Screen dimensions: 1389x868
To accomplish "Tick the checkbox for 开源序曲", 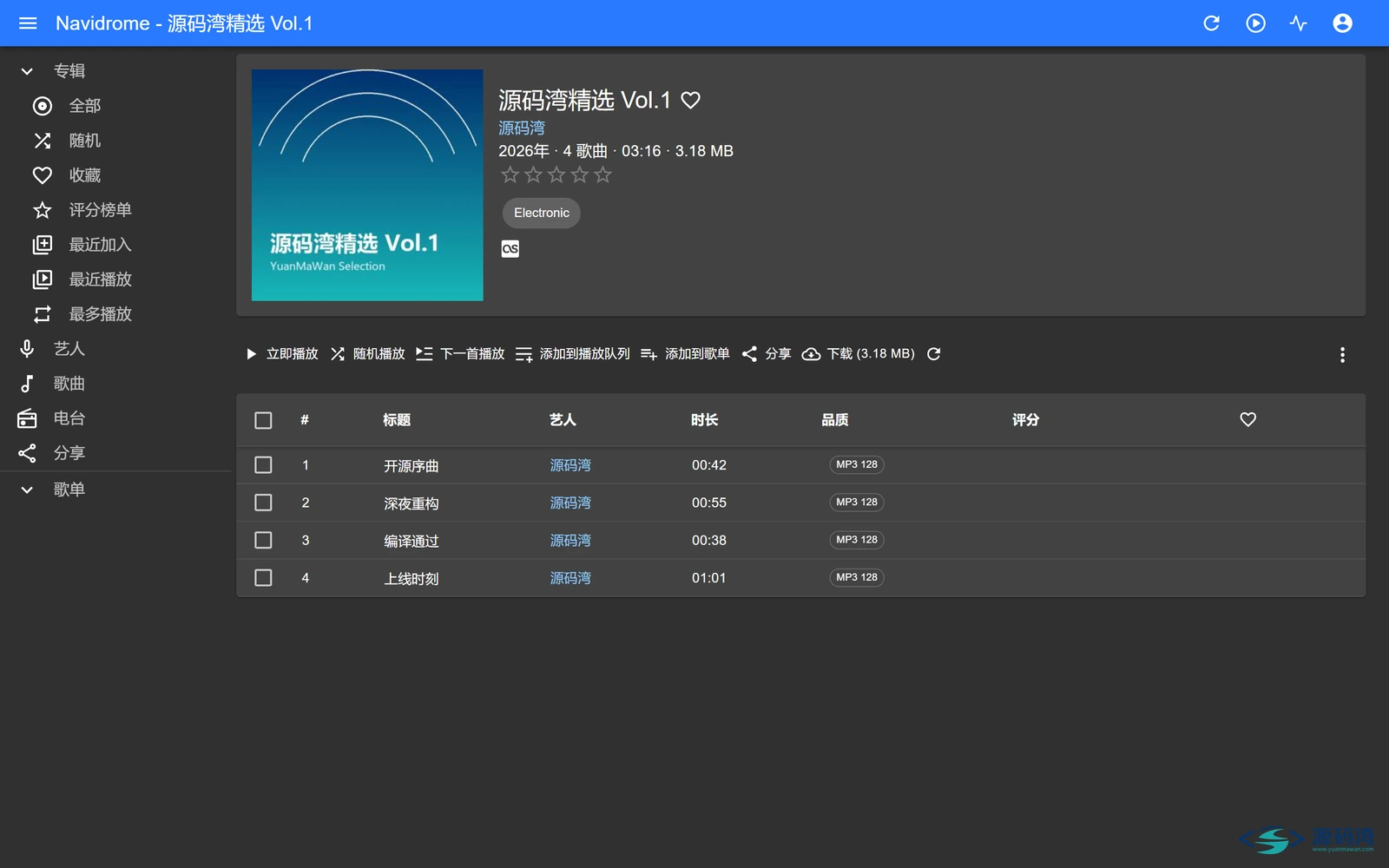I will click(x=263, y=465).
